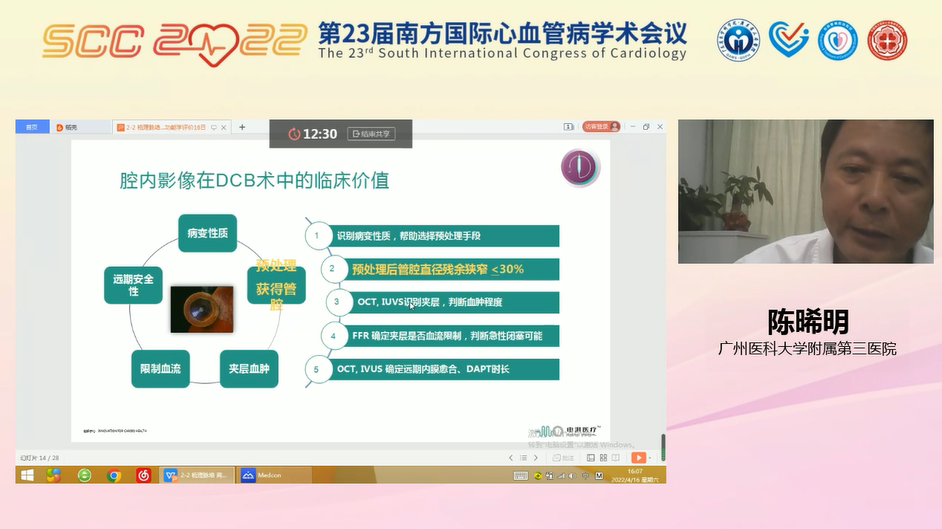This screenshot has width=942, height=529.
Task: Go to next slide arrow
Action: click(536, 458)
